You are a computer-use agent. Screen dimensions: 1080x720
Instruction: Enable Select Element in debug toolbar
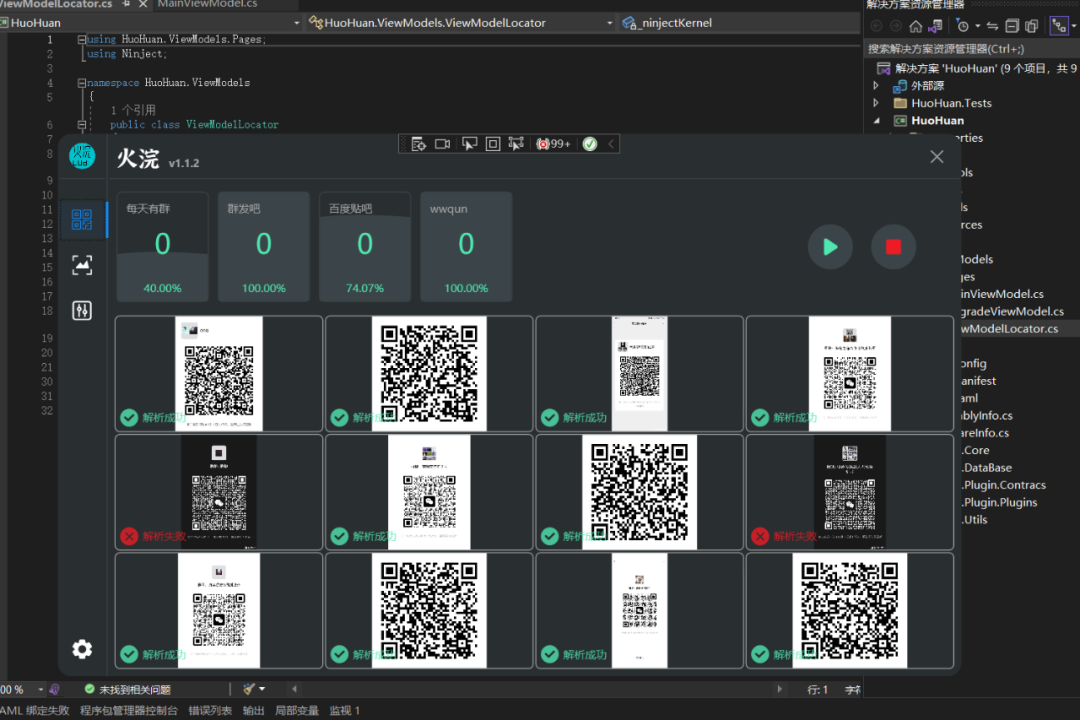tap(470, 143)
